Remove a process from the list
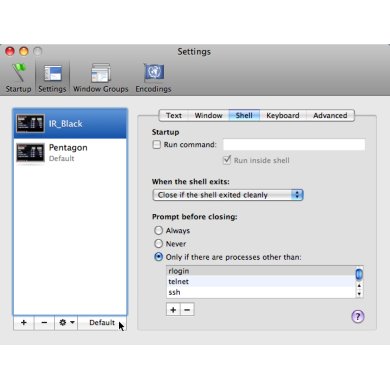The width and height of the screenshot is (390, 390). point(187,310)
